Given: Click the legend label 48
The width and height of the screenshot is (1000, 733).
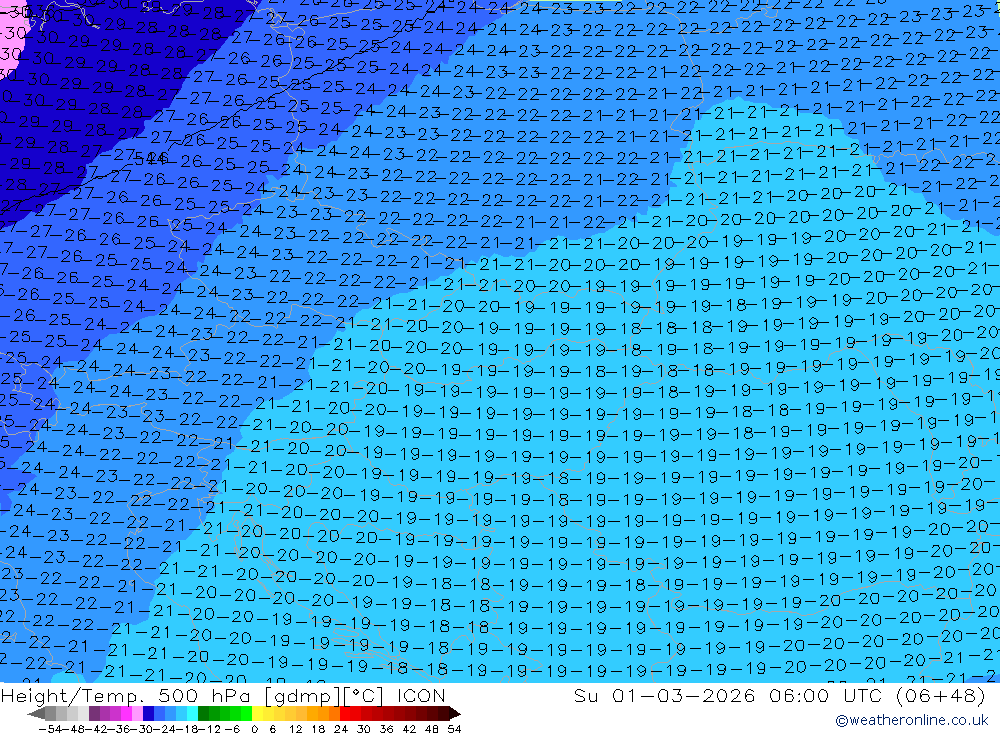Looking at the screenshot, I should (431, 729).
